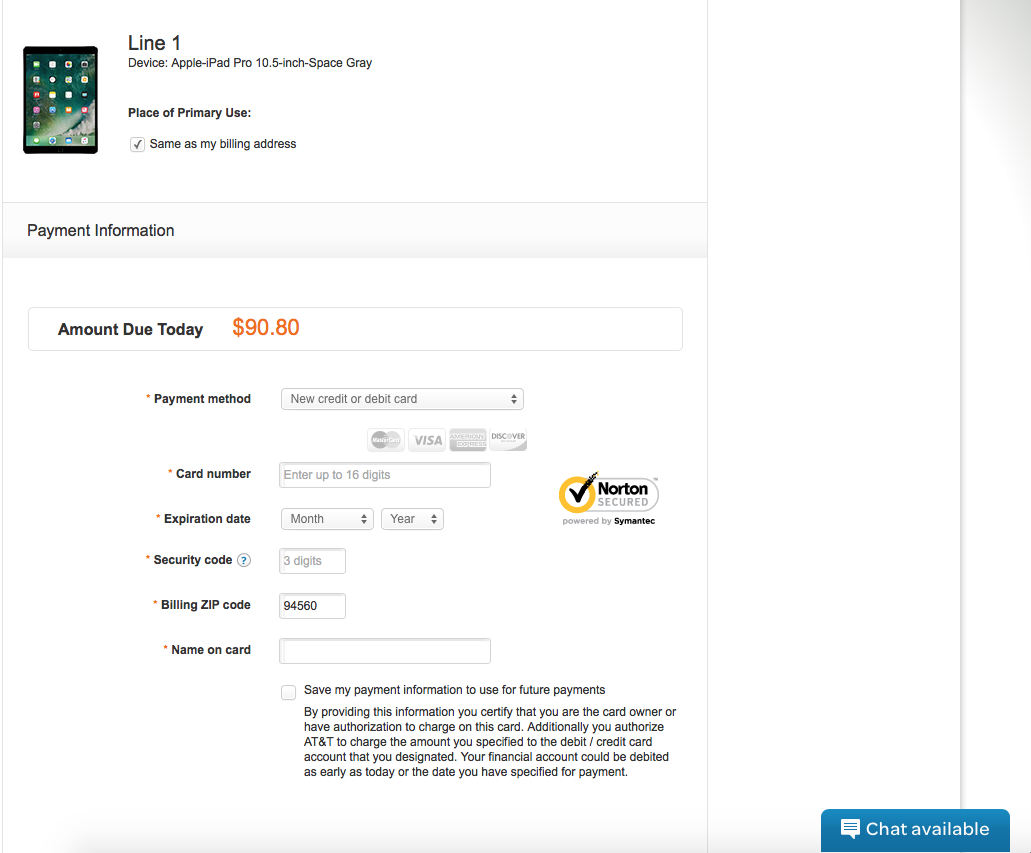The width and height of the screenshot is (1031, 853).
Task: Focus the Card number input field
Action: 385,475
